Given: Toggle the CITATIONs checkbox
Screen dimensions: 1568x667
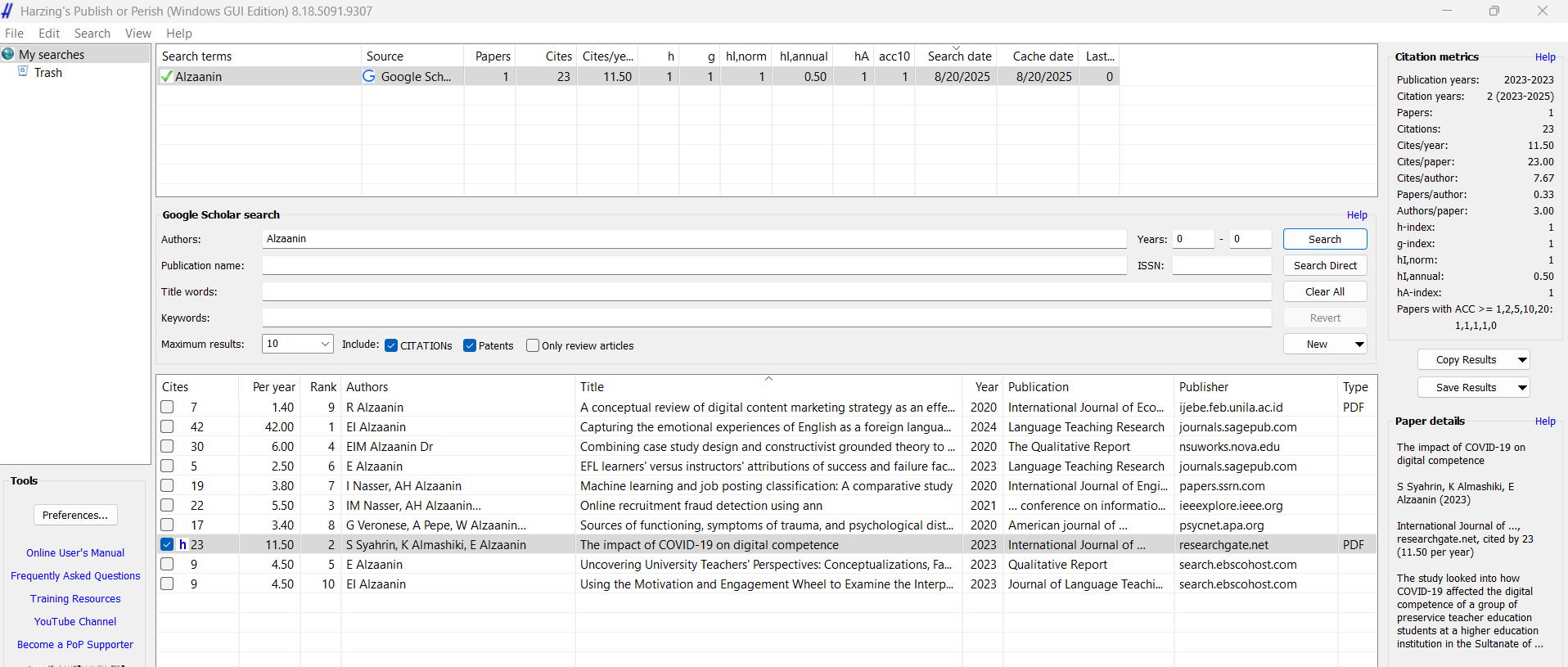Looking at the screenshot, I should (391, 345).
